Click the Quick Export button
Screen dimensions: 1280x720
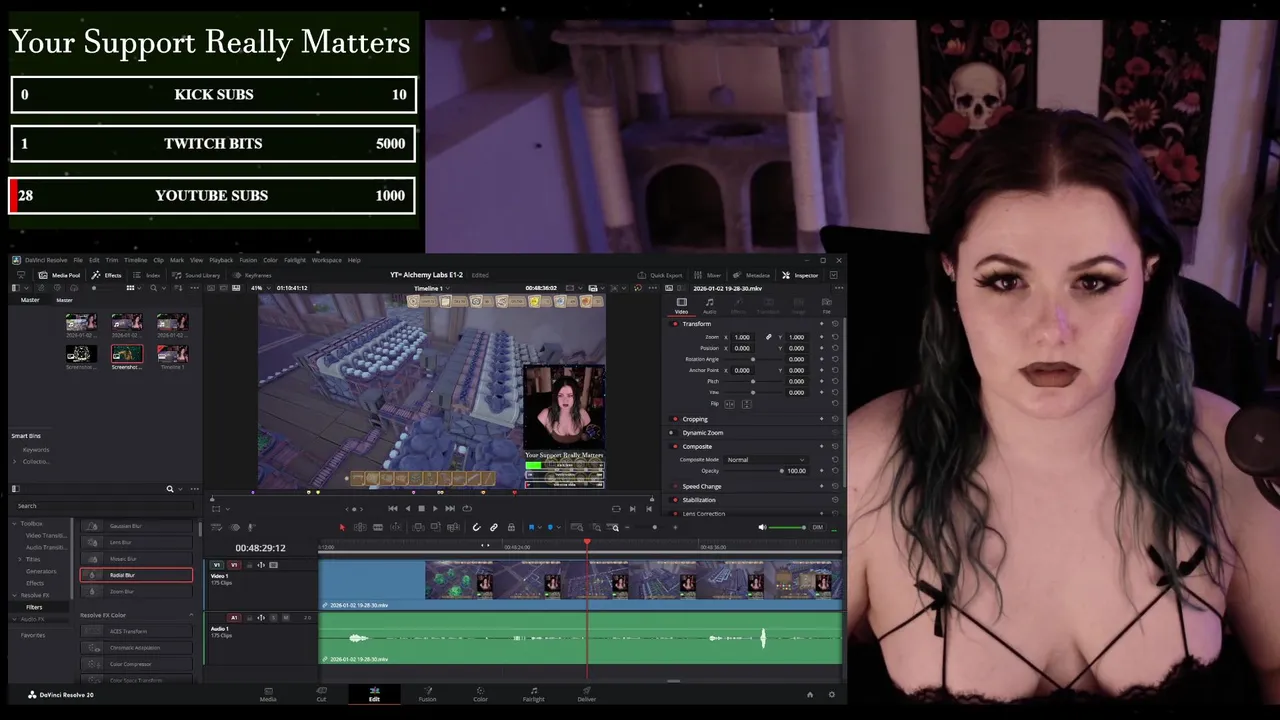click(x=660, y=275)
